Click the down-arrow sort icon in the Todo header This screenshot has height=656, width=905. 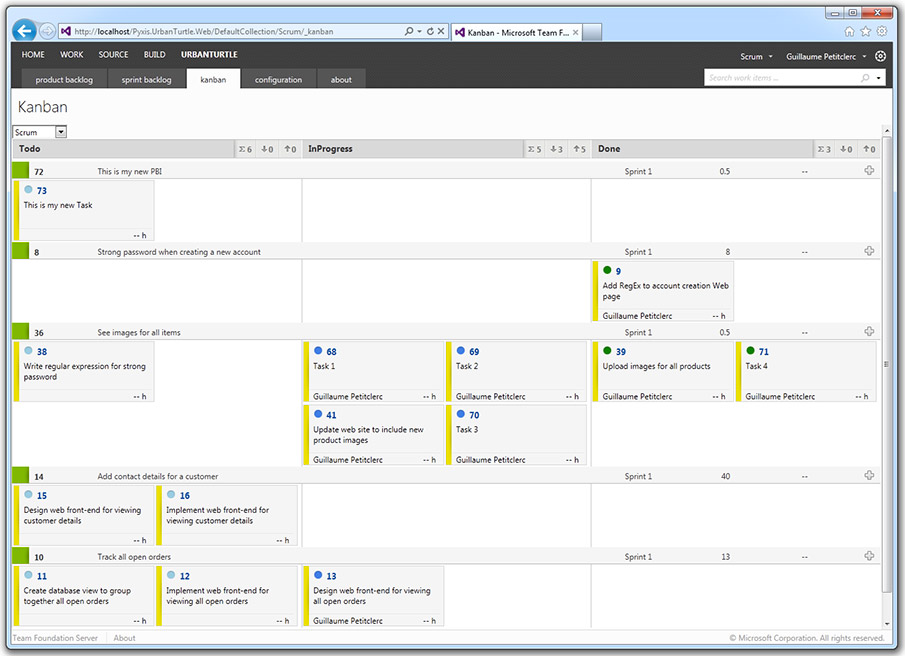click(x=267, y=148)
